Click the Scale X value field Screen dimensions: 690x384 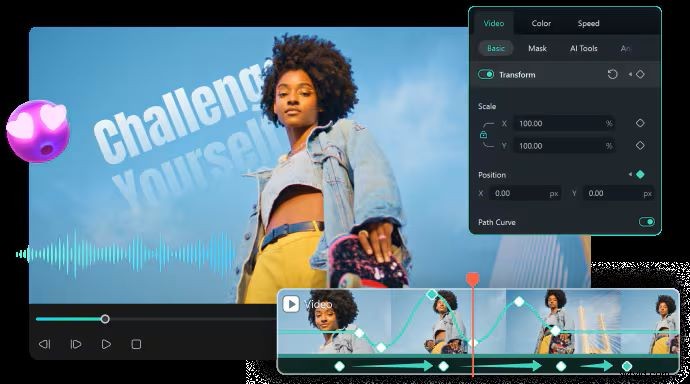click(x=564, y=124)
